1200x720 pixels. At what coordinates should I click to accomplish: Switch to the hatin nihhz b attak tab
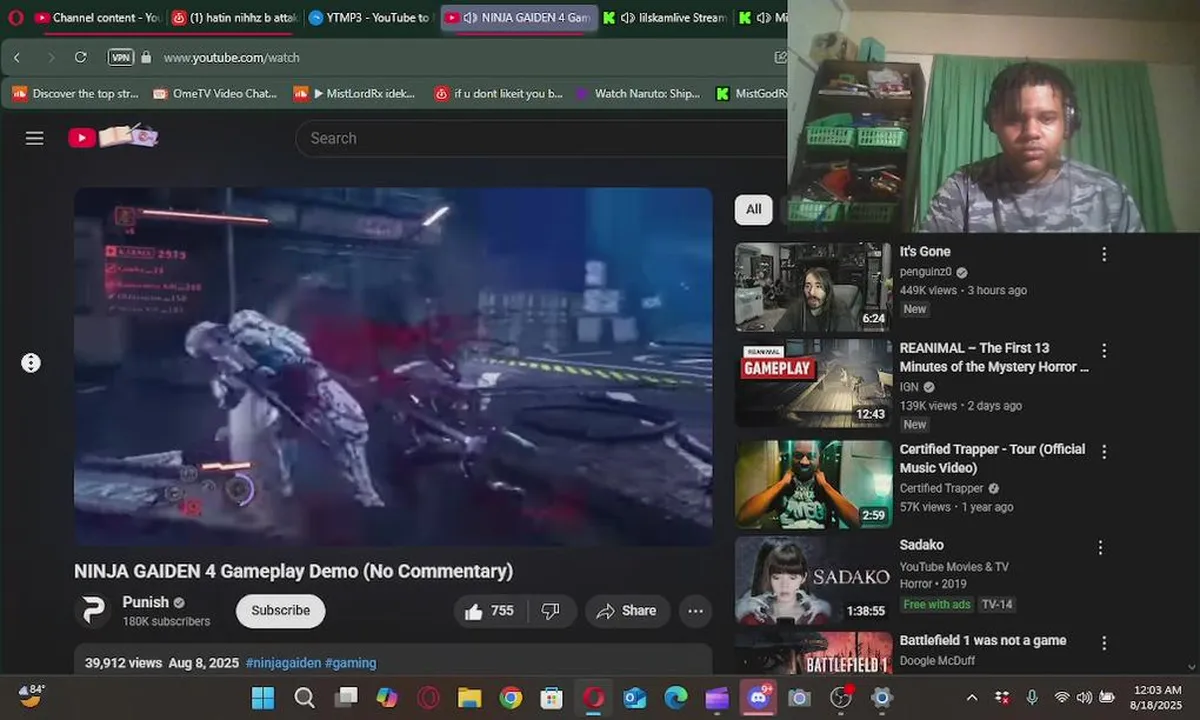coord(233,18)
